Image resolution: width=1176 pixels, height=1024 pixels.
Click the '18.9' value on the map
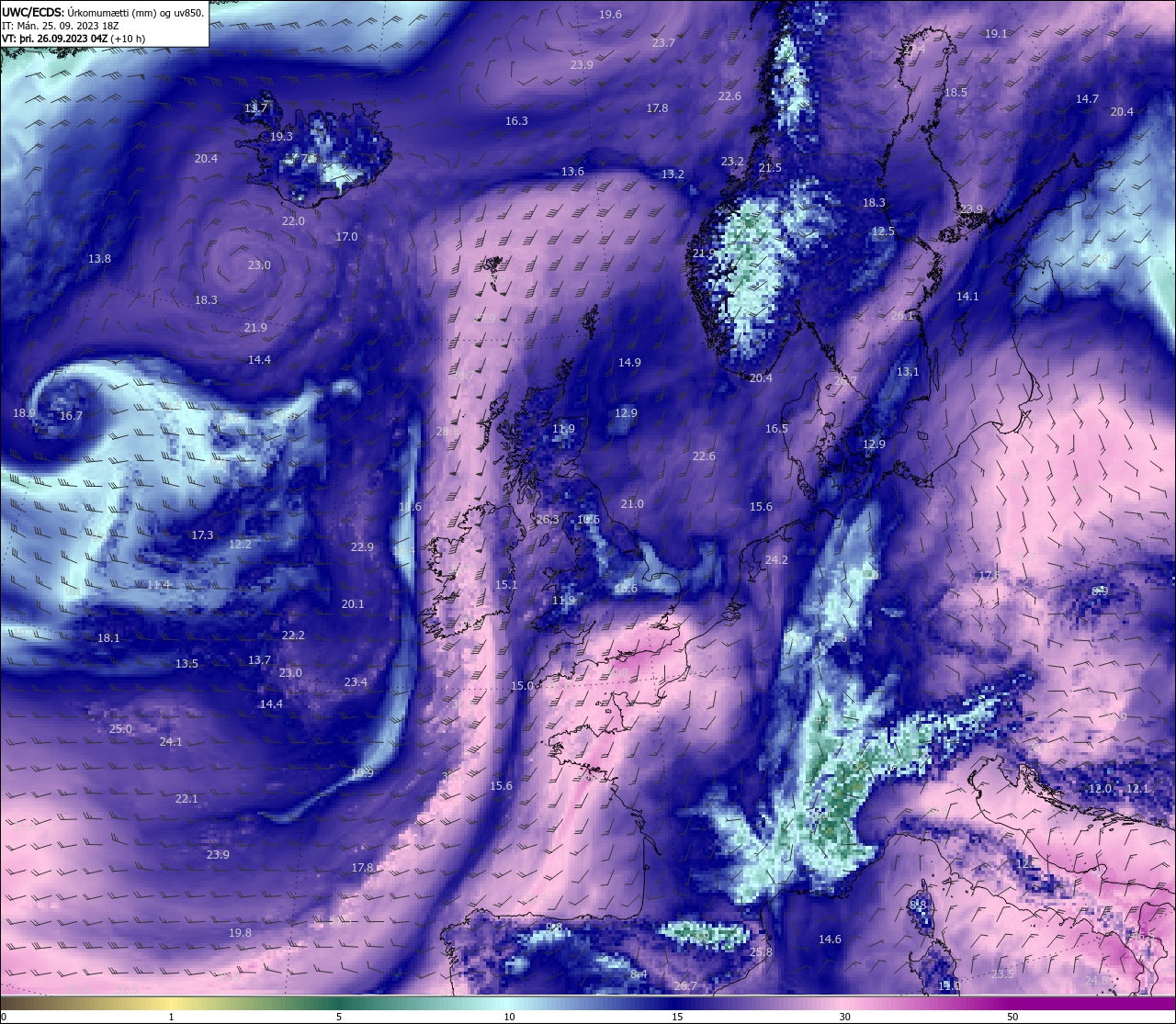point(24,413)
